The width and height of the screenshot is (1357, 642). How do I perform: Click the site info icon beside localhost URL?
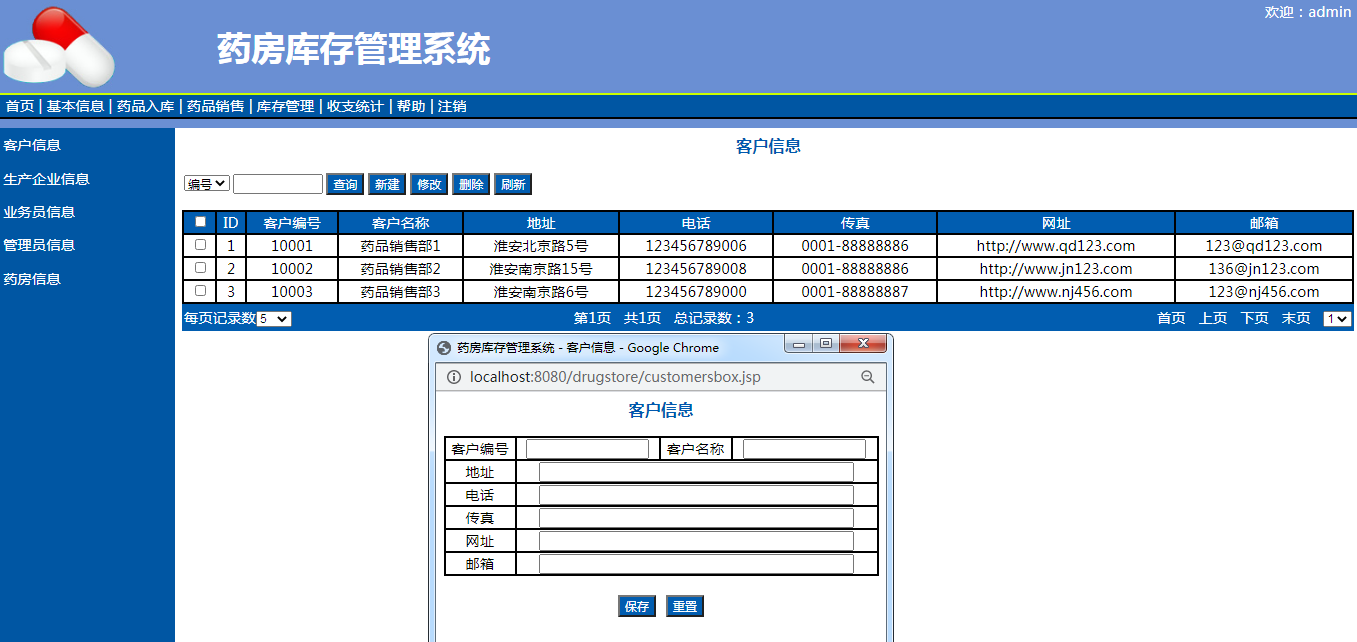tap(453, 377)
